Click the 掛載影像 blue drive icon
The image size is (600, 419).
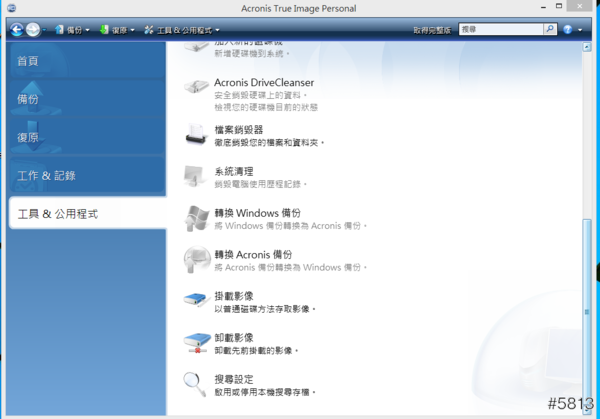point(197,299)
